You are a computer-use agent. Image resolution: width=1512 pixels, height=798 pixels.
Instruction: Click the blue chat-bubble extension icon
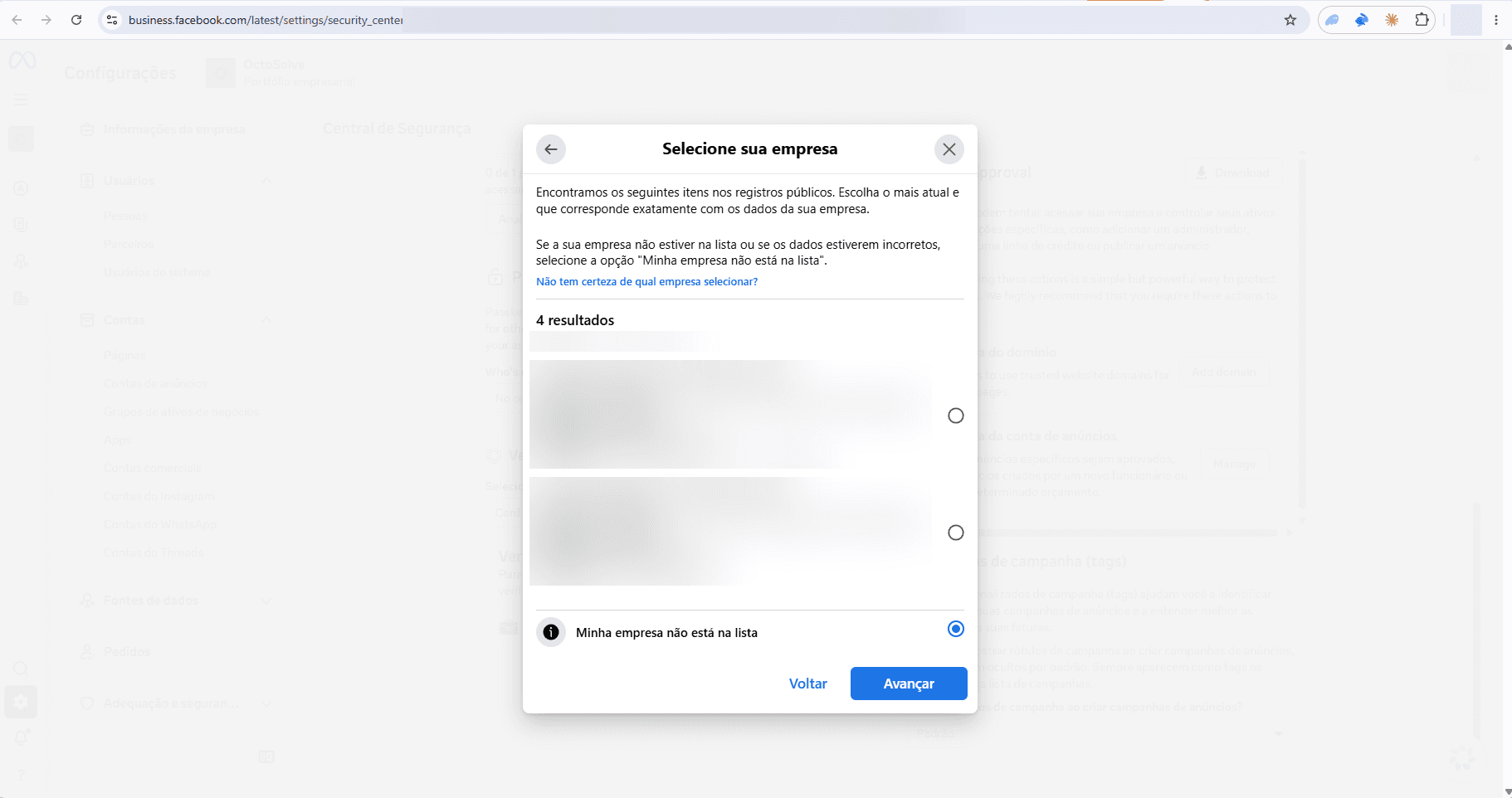[1332, 20]
